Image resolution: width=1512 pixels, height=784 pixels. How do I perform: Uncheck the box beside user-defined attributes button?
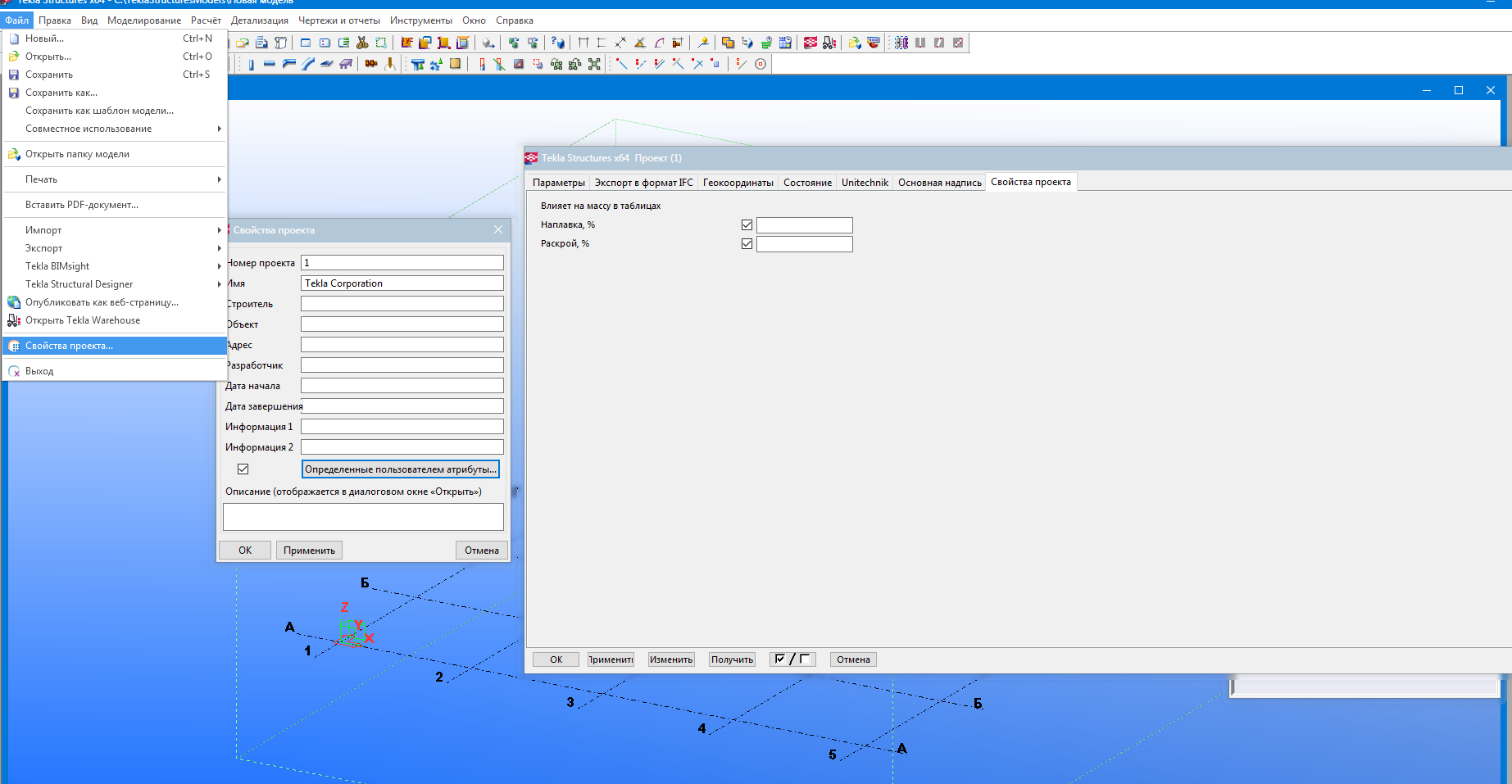pyautogui.click(x=243, y=469)
